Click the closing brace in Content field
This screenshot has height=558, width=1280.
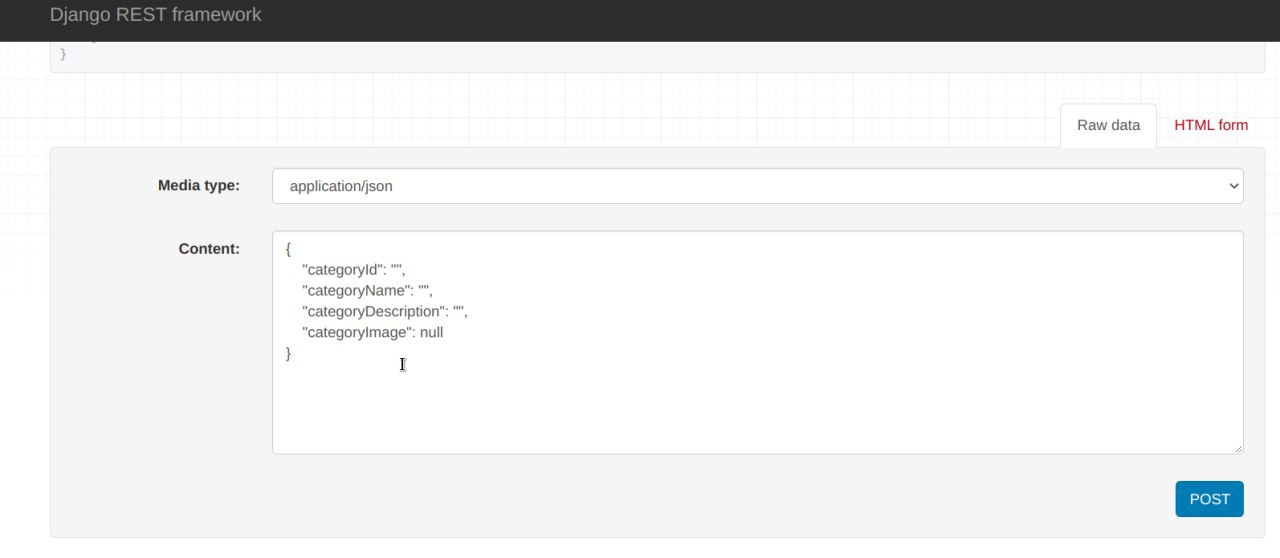tap(288, 353)
